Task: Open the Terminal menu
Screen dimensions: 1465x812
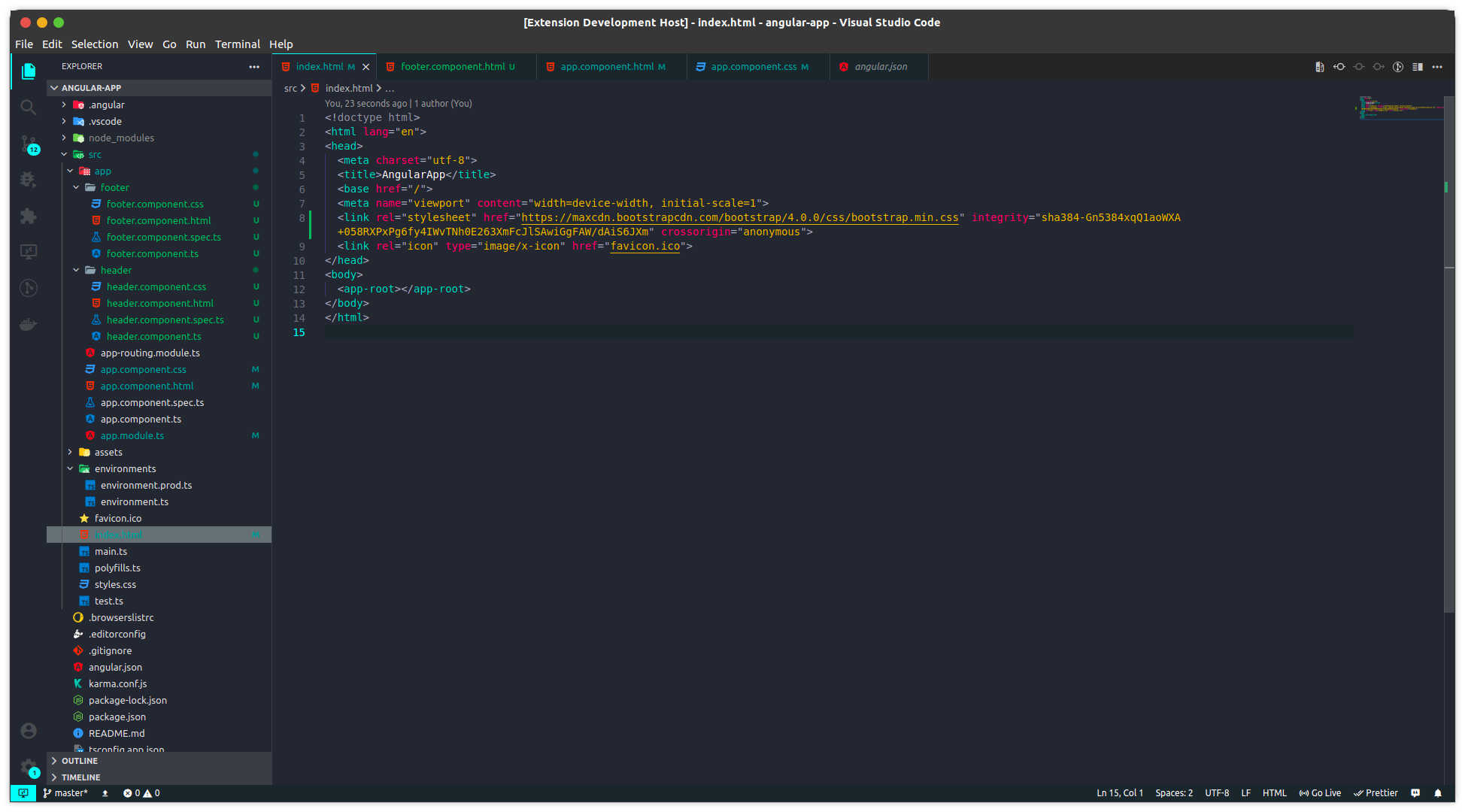Action: (238, 44)
